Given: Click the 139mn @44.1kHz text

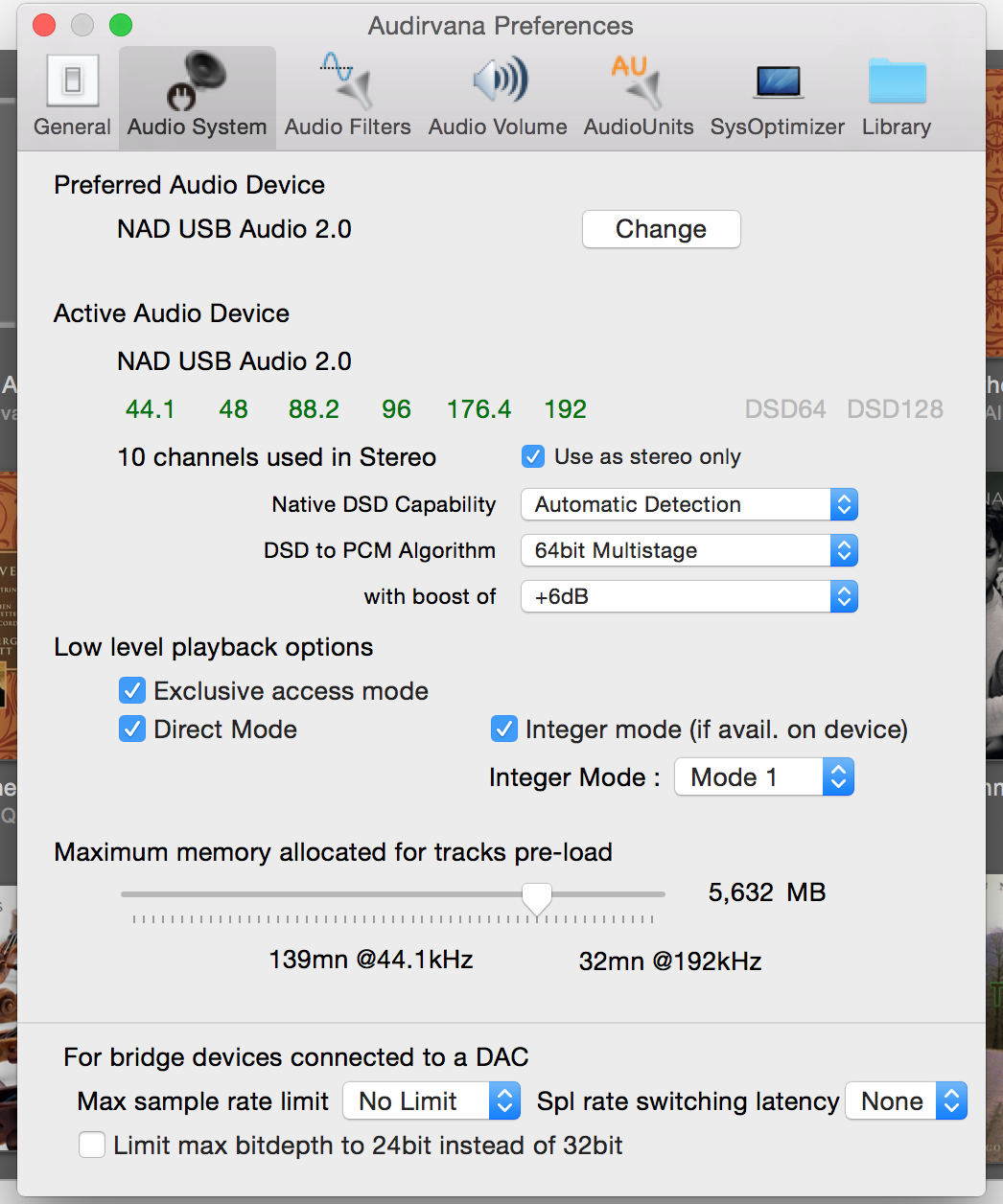Looking at the screenshot, I should pyautogui.click(x=371, y=960).
